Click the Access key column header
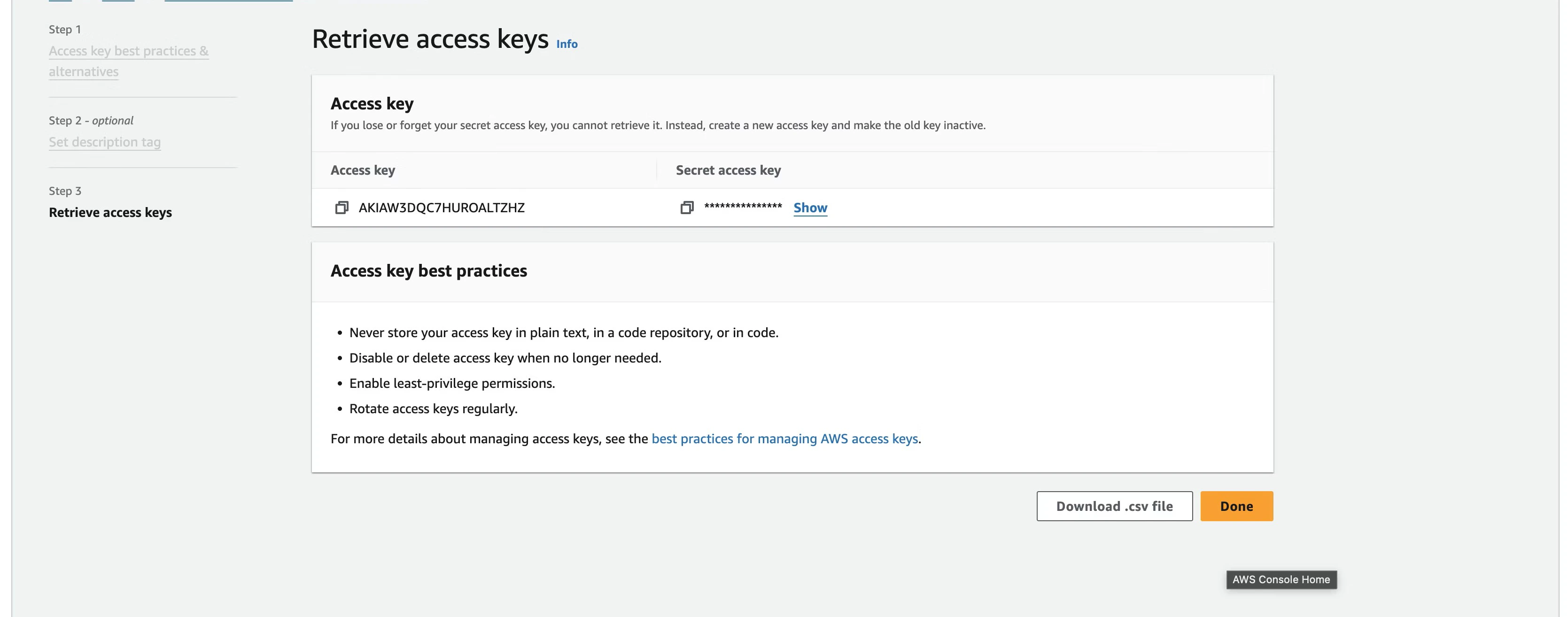 (x=363, y=170)
